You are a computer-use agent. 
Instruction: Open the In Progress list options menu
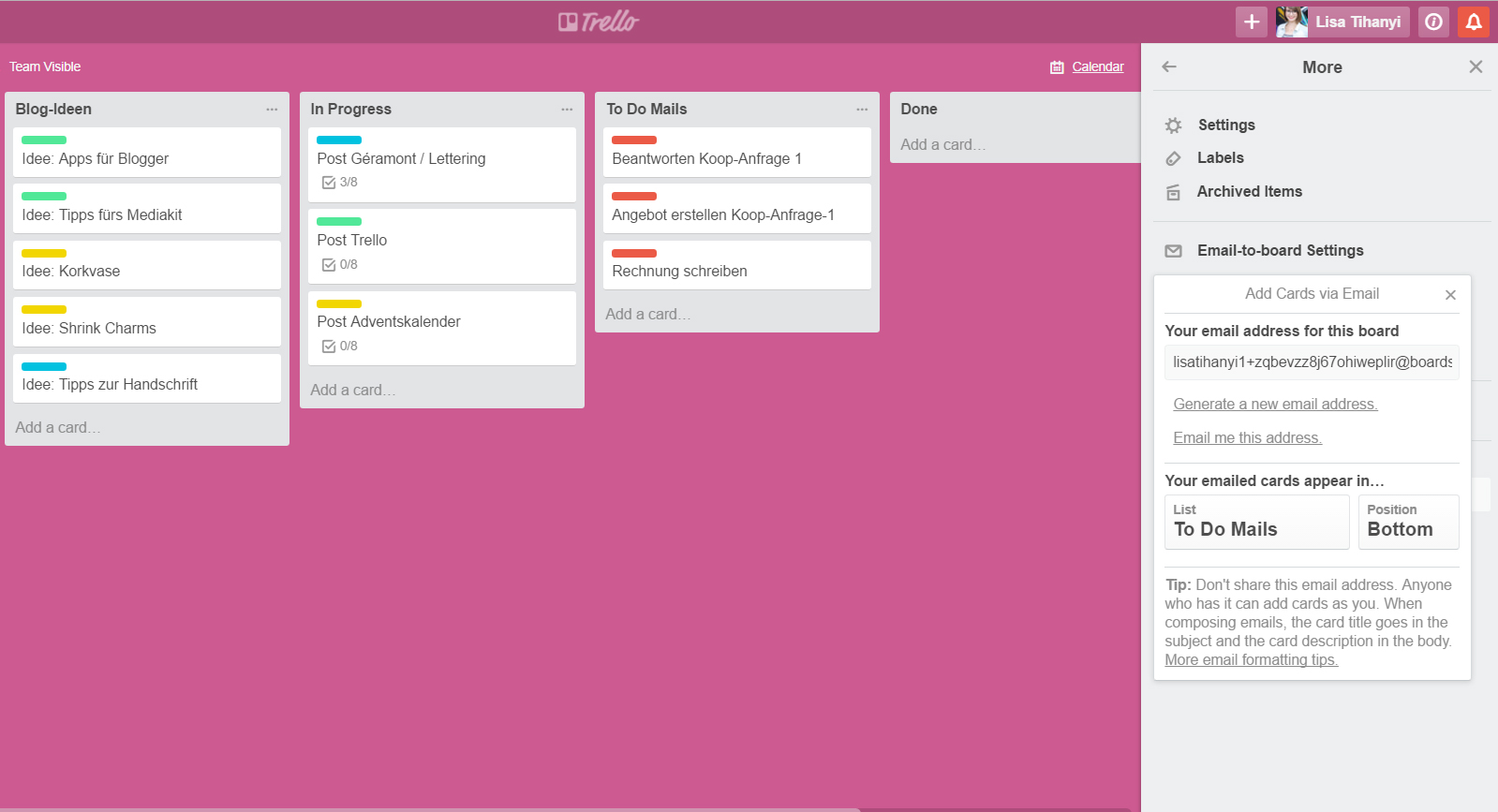[x=567, y=110]
